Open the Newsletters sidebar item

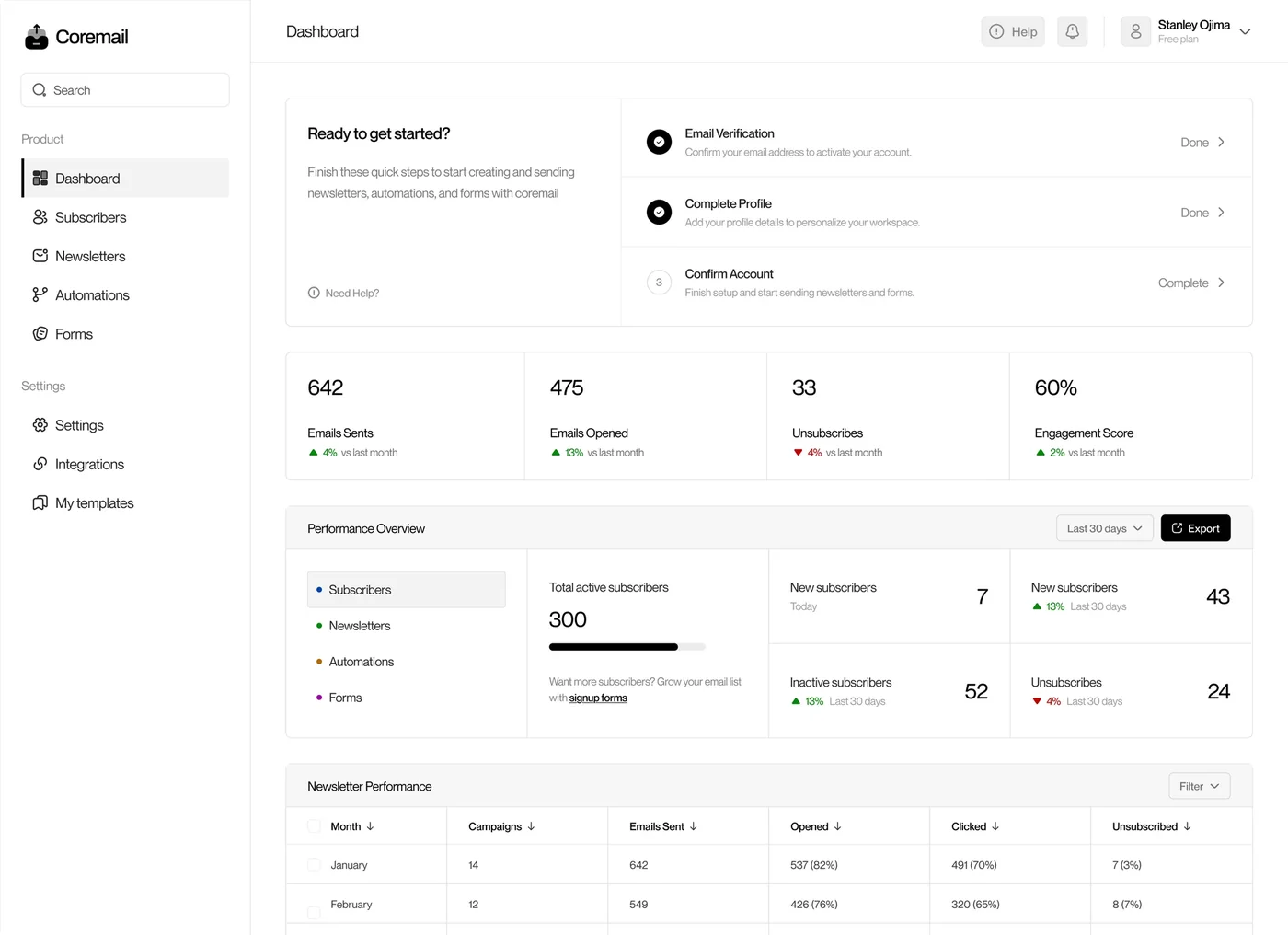pos(125,256)
